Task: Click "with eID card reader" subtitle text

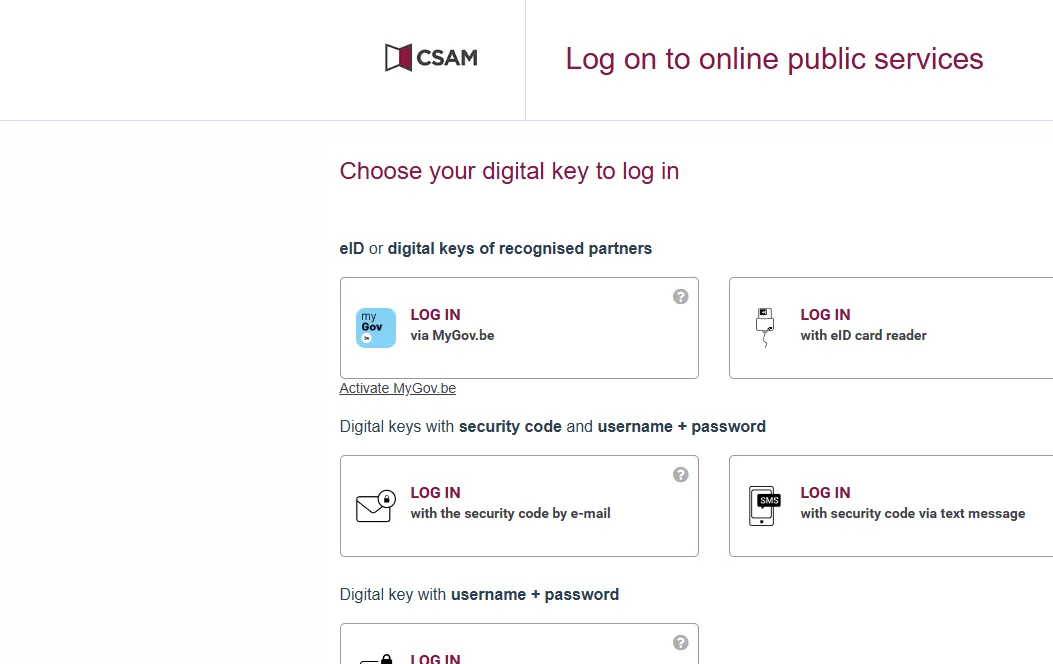Action: [x=863, y=336]
